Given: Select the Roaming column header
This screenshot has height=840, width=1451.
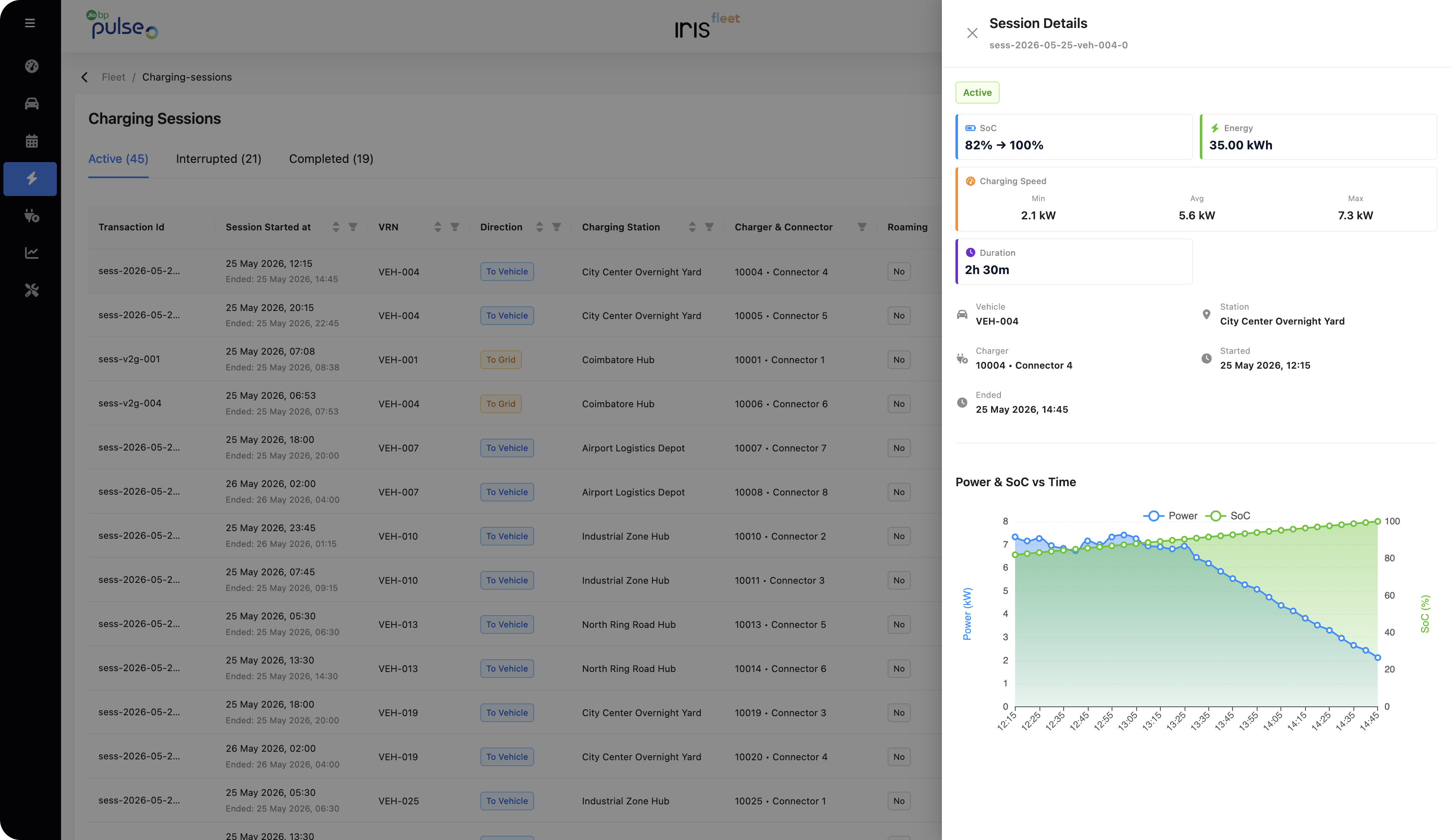Looking at the screenshot, I should coord(908,227).
